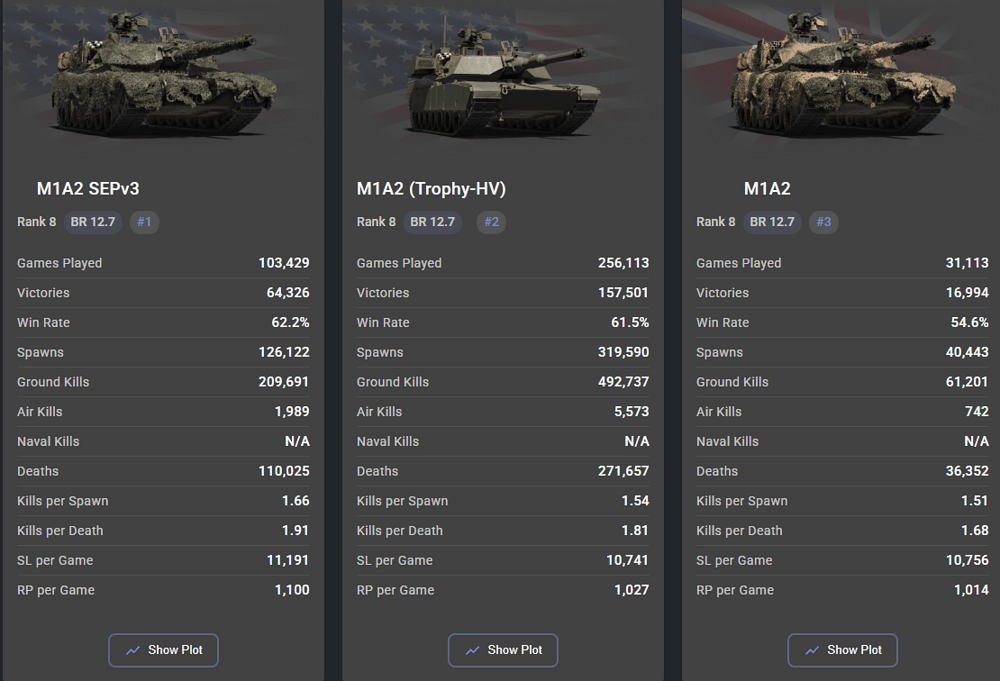Select the #2 rank badge
Viewport: 1000px width, 681px height.
pos(491,222)
